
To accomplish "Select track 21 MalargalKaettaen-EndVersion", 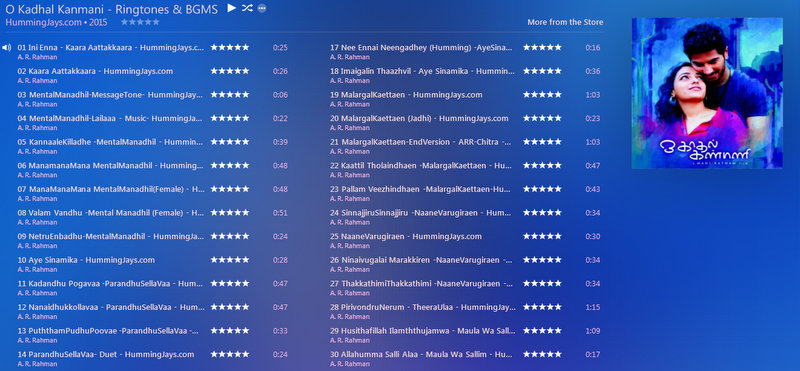I will coord(421,141).
